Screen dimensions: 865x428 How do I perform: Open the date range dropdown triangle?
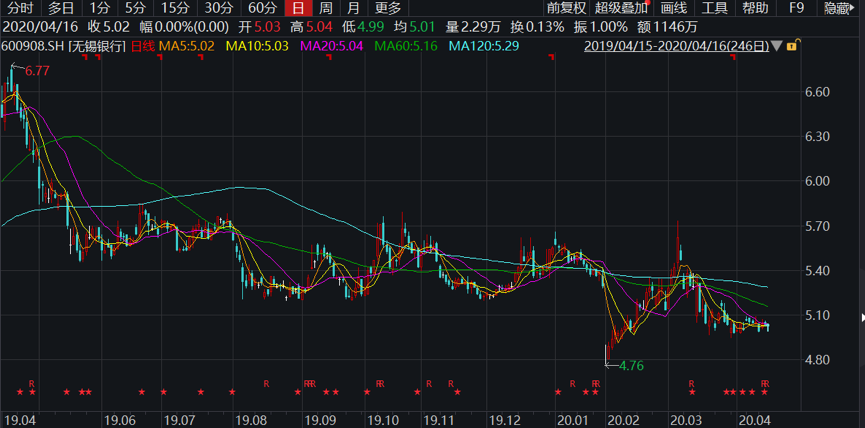tap(778, 47)
